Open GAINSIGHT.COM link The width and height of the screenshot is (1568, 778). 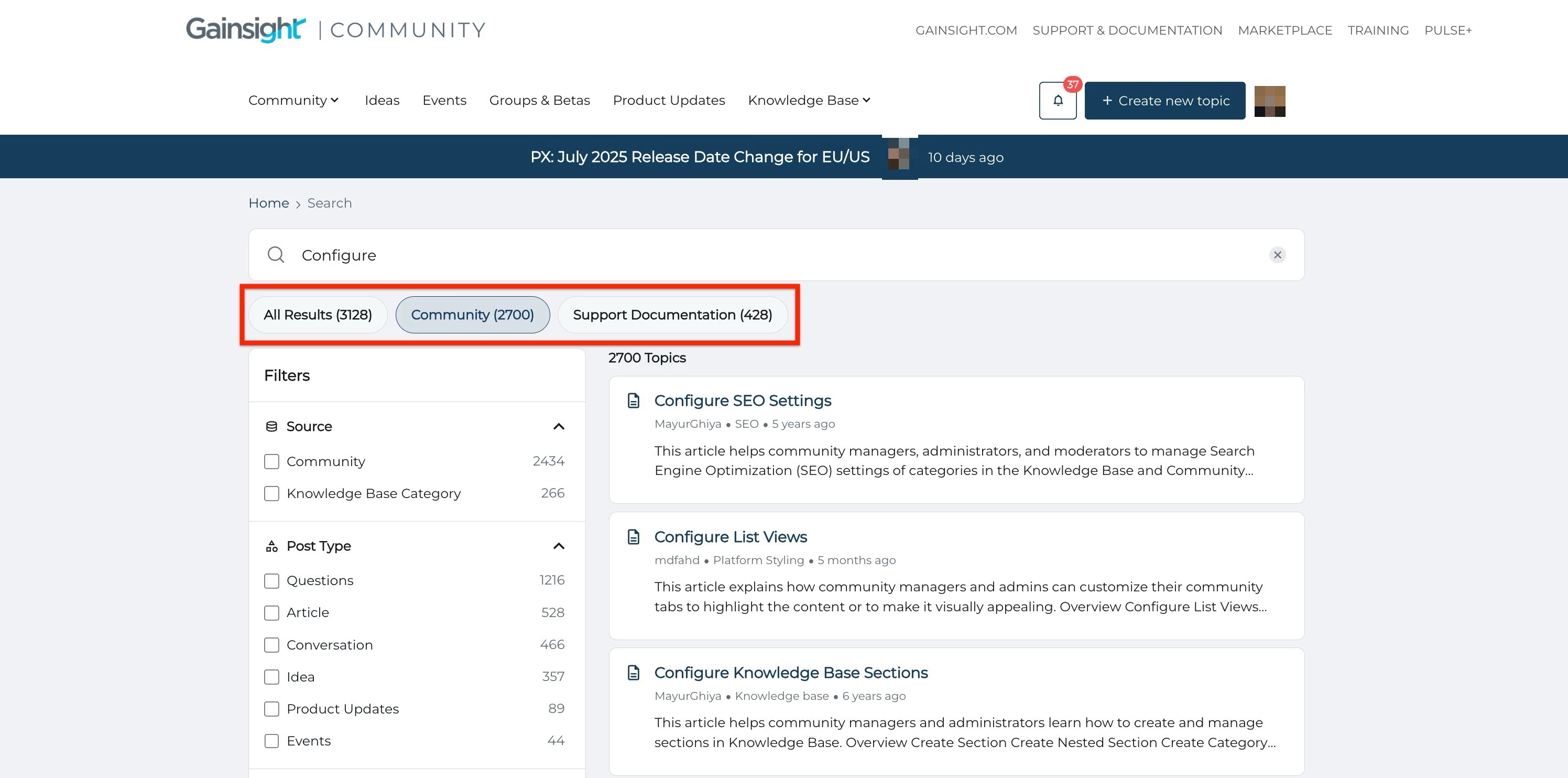[966, 30]
